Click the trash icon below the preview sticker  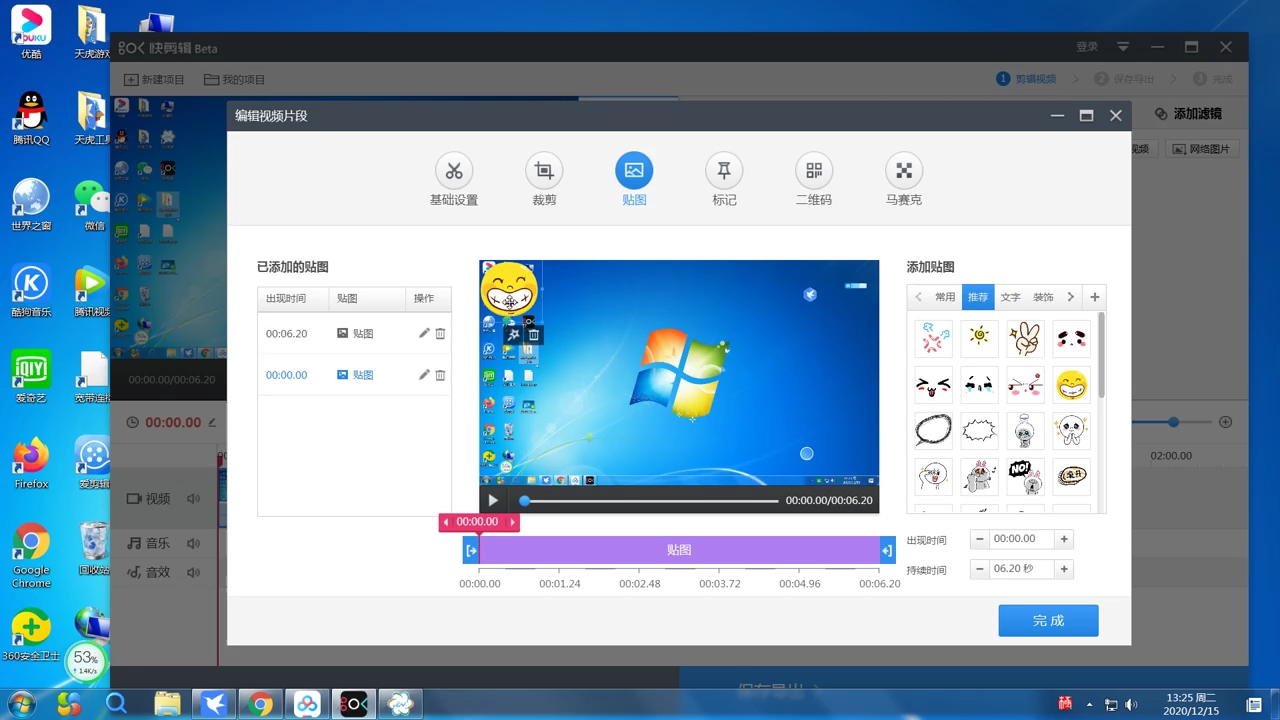[x=534, y=334]
